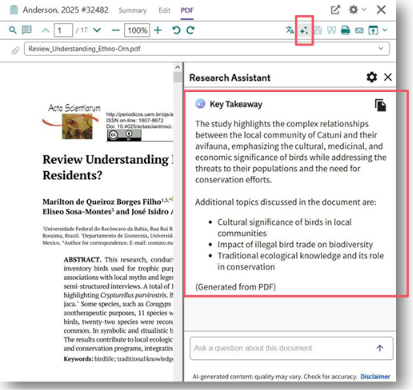Go to next page chevron
413x390 pixels.
point(97,30)
